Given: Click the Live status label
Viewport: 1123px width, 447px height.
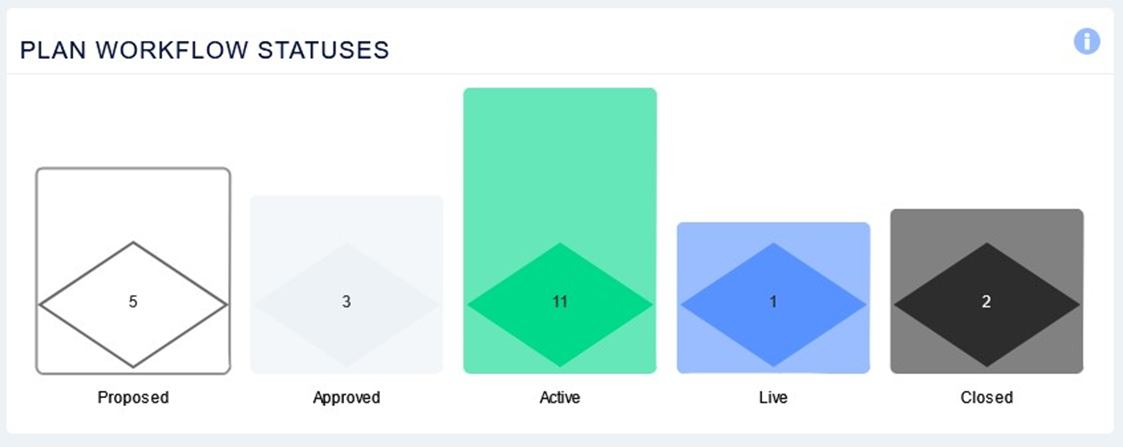Looking at the screenshot, I should click(x=773, y=397).
